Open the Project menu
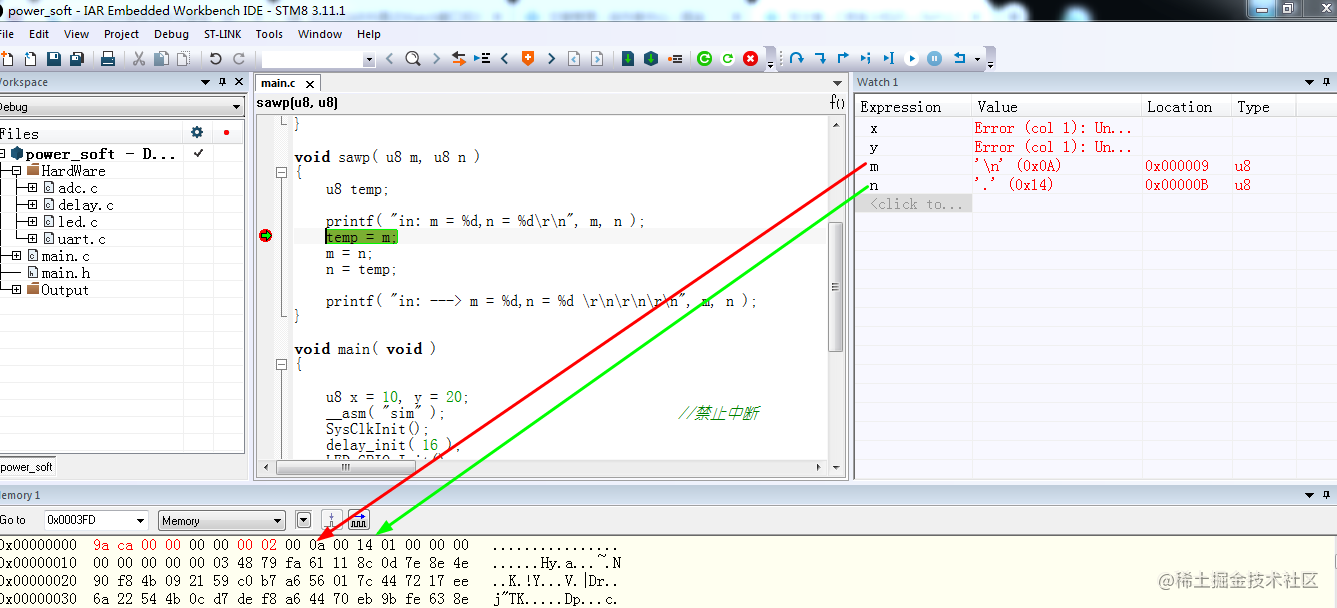Viewport: 1337px width, 608px height. click(122, 34)
